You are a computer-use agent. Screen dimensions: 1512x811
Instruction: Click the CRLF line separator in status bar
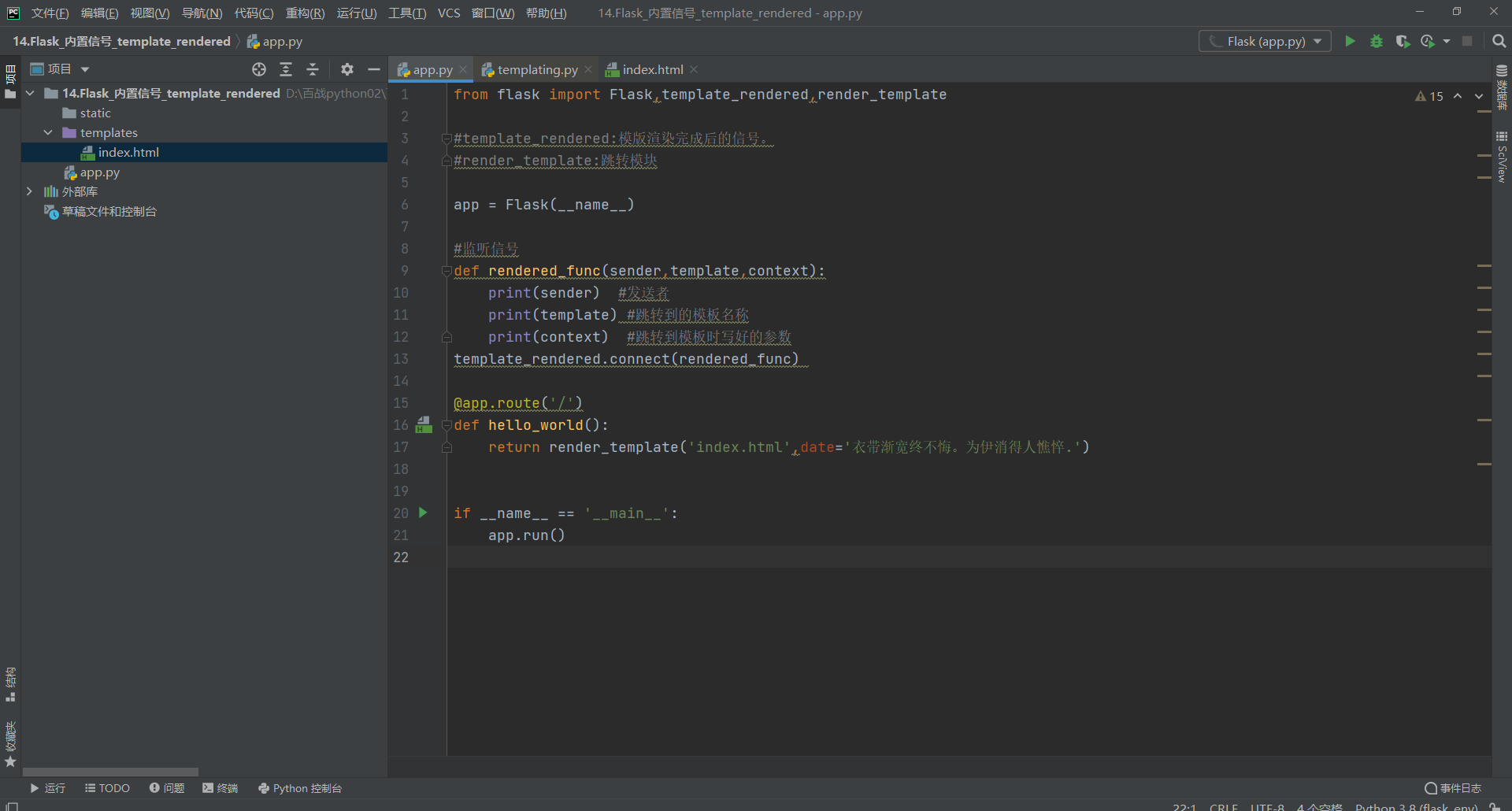1223,807
